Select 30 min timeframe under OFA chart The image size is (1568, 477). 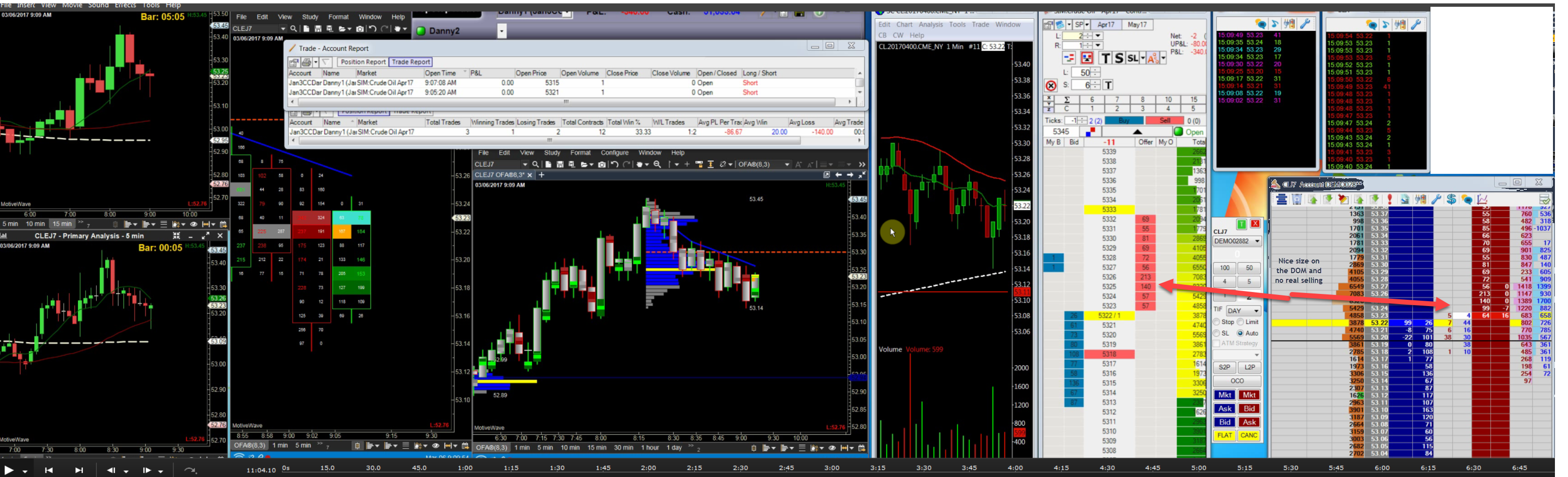coord(623,448)
